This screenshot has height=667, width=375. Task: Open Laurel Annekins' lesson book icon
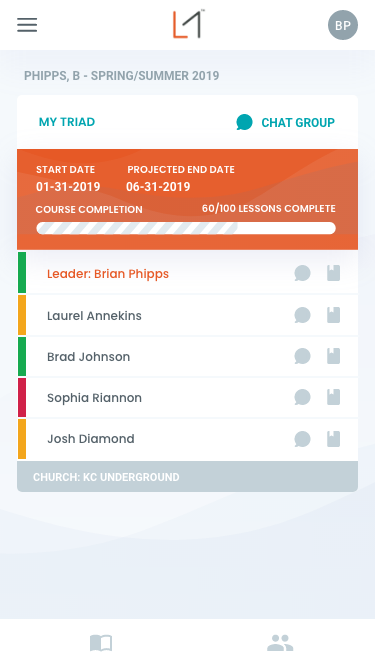click(333, 316)
